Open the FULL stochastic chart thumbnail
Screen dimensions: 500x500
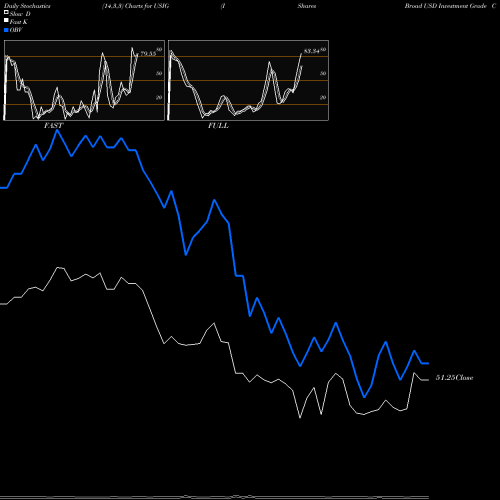[248, 80]
